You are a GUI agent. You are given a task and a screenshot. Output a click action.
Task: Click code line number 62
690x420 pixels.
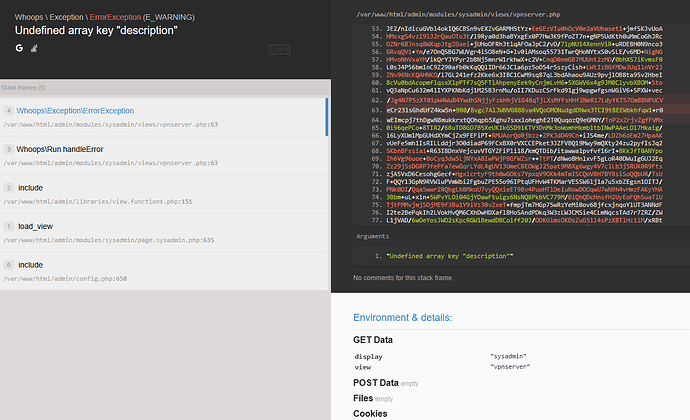coord(377,100)
